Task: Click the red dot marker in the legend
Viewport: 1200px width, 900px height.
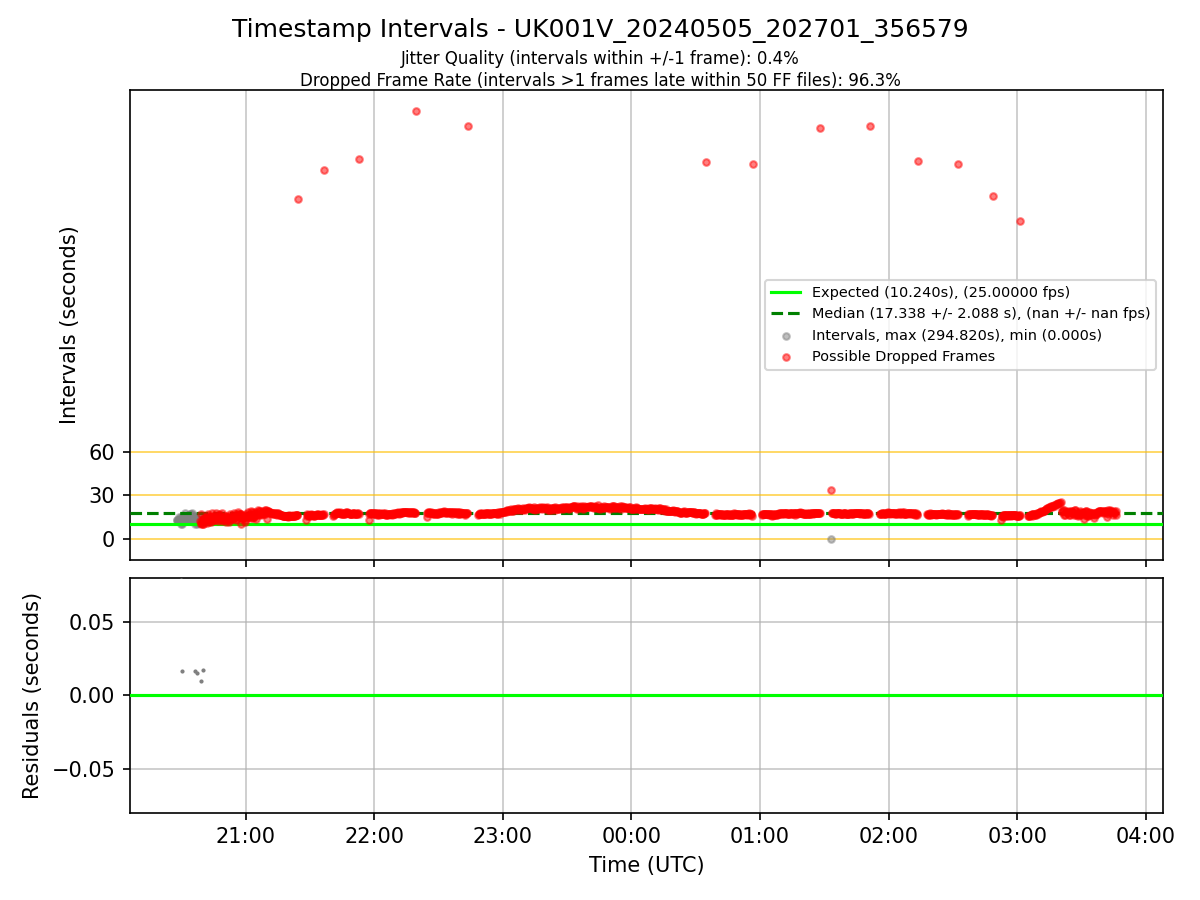Action: (x=787, y=357)
